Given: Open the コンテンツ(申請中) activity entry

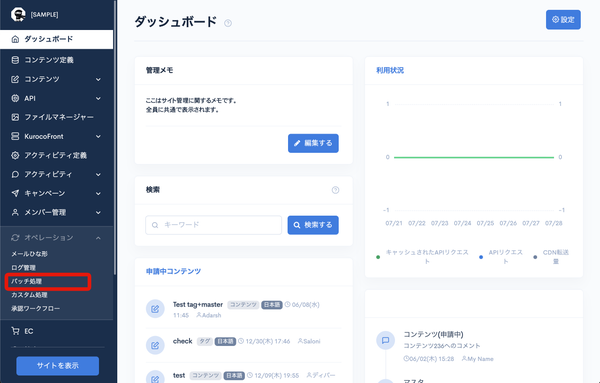Looking at the screenshot, I should pyautogui.click(x=434, y=334).
